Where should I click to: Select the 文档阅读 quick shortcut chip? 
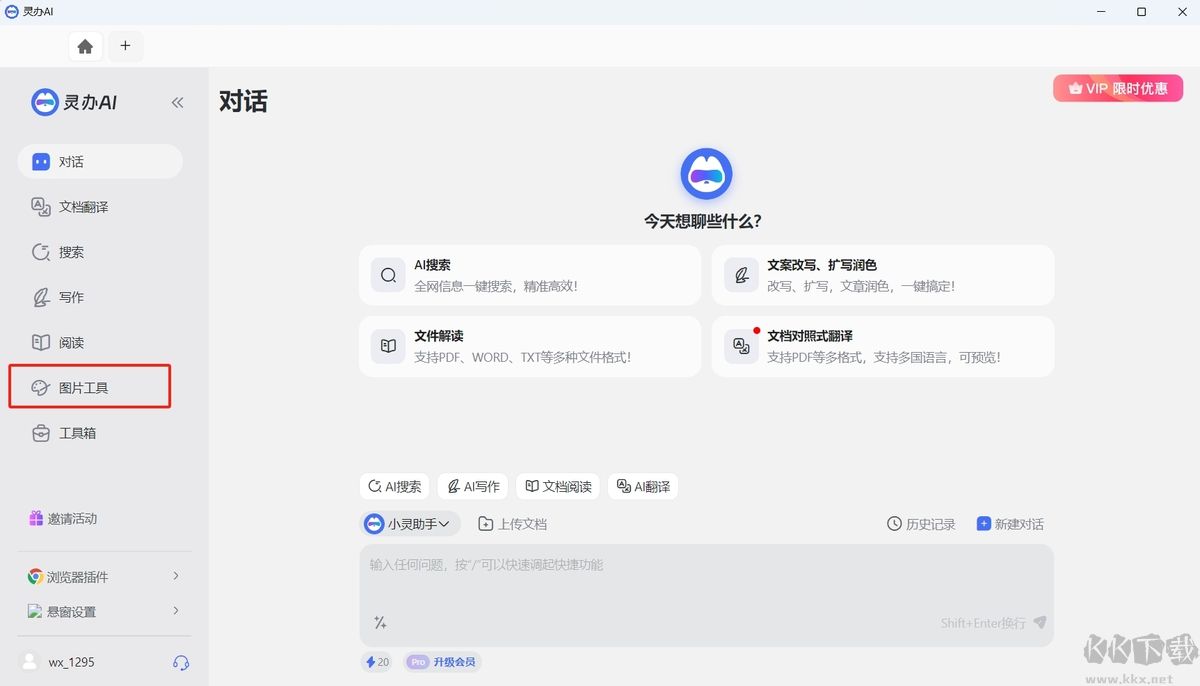click(x=558, y=486)
